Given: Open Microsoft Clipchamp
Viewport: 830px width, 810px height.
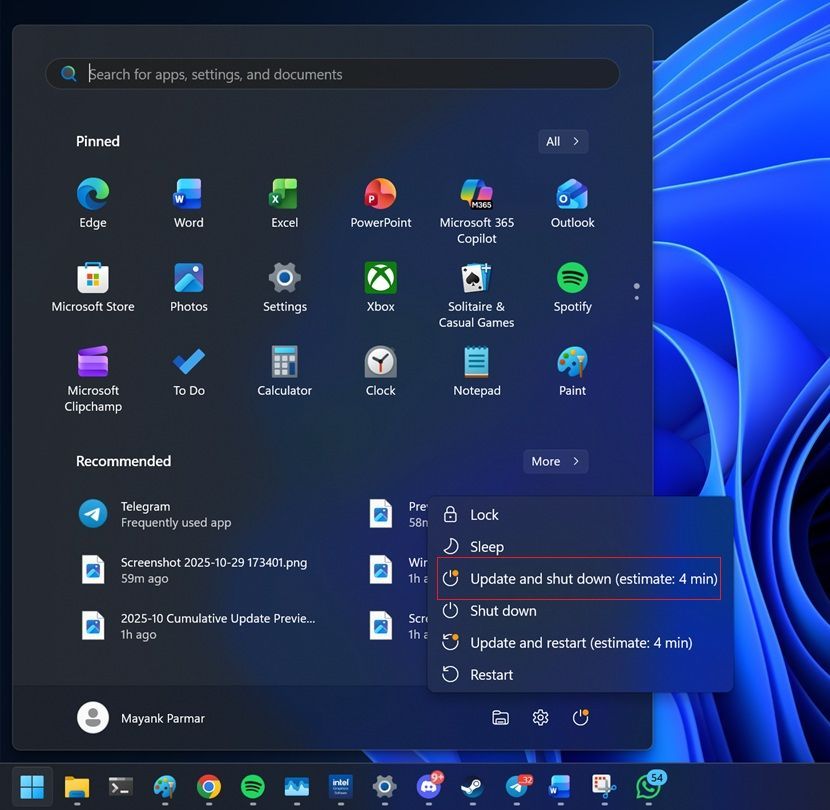Looking at the screenshot, I should [x=92, y=361].
